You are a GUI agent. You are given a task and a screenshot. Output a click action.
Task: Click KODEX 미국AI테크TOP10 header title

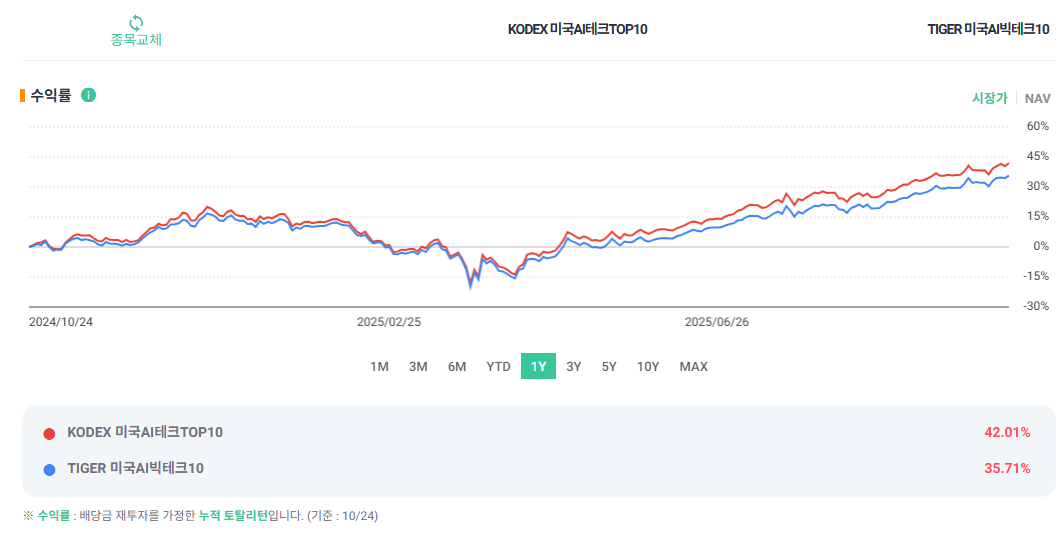[x=577, y=29]
